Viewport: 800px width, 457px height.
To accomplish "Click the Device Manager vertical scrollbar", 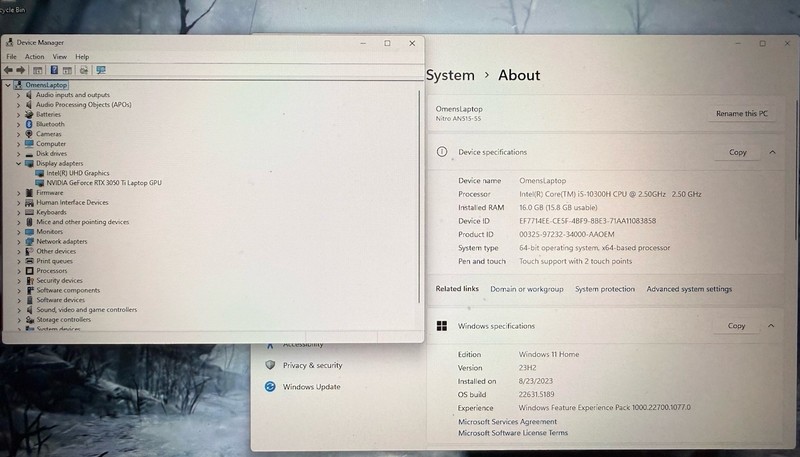I will tap(419, 196).
